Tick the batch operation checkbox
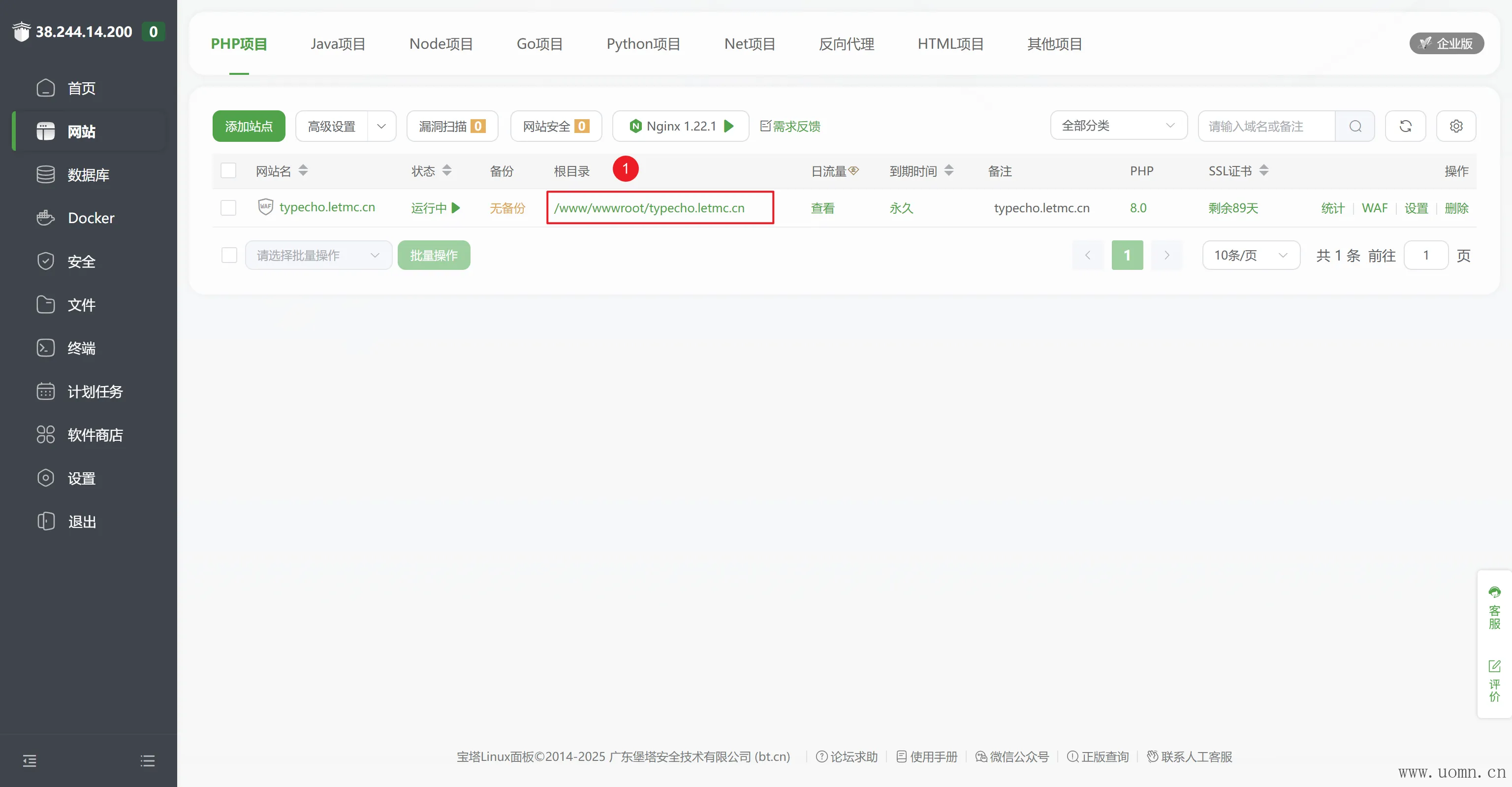1512x787 pixels. [229, 256]
